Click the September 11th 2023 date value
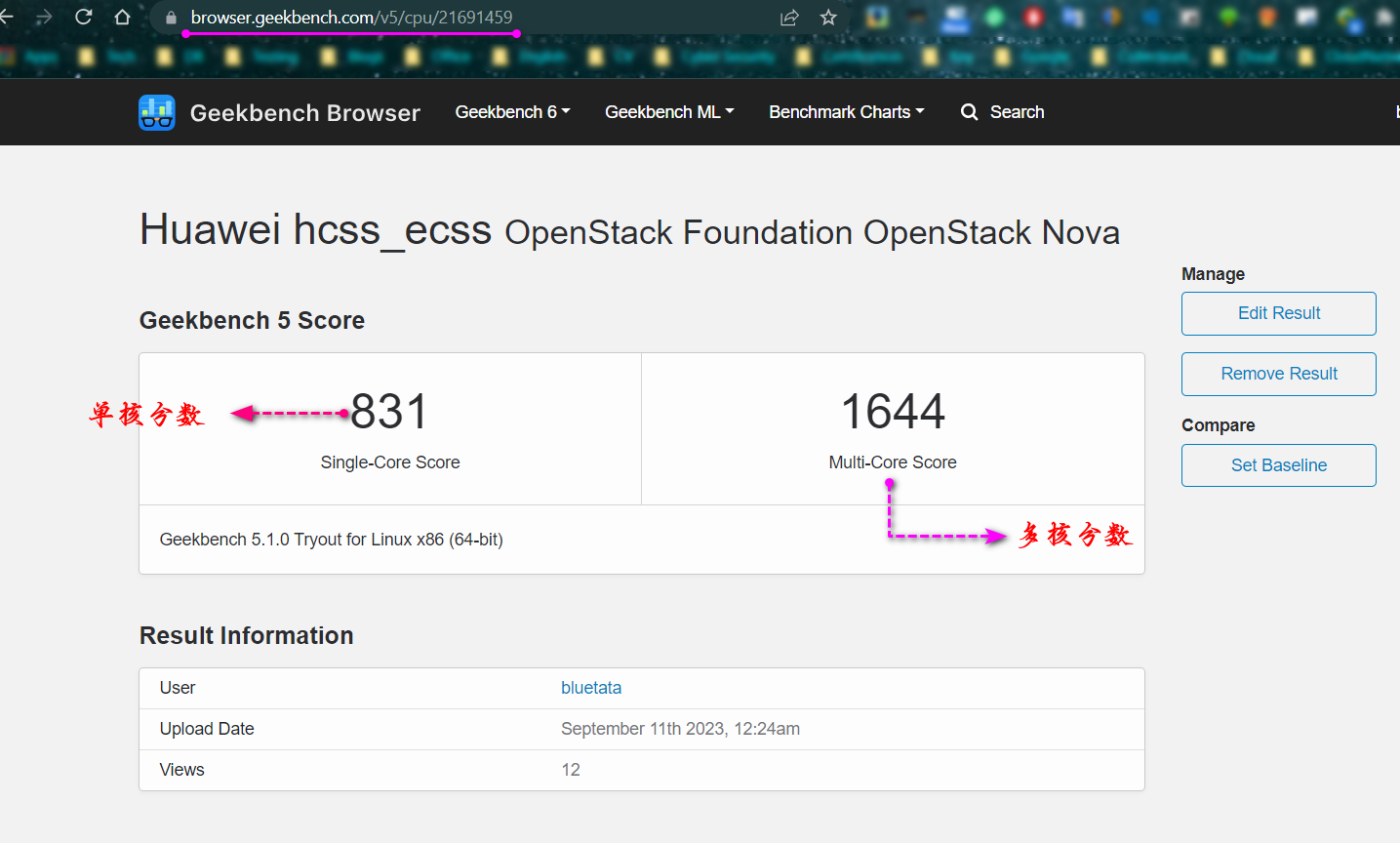This screenshot has width=1400, height=843. [680, 729]
